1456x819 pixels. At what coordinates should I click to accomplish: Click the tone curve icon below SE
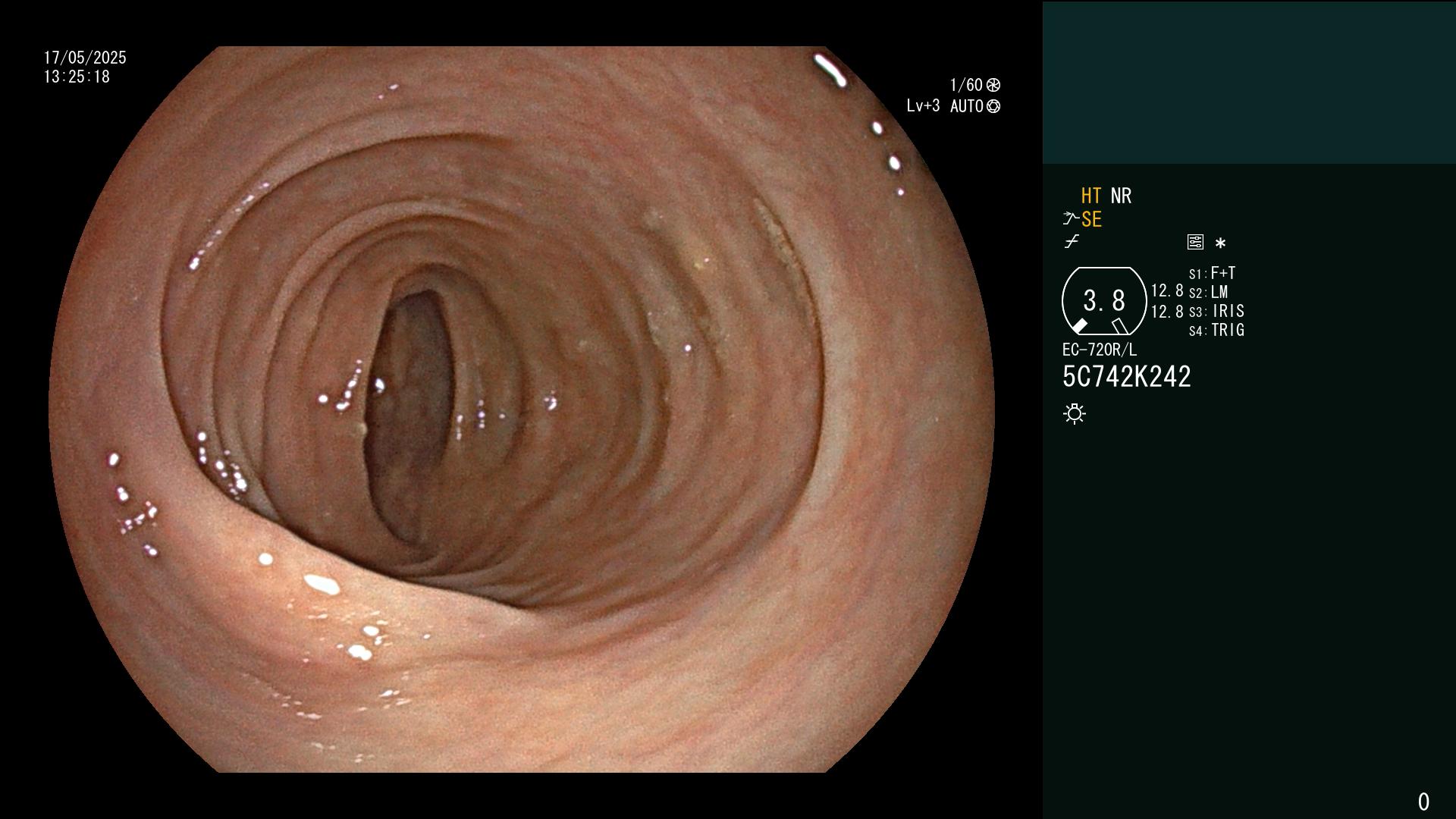click(1072, 242)
